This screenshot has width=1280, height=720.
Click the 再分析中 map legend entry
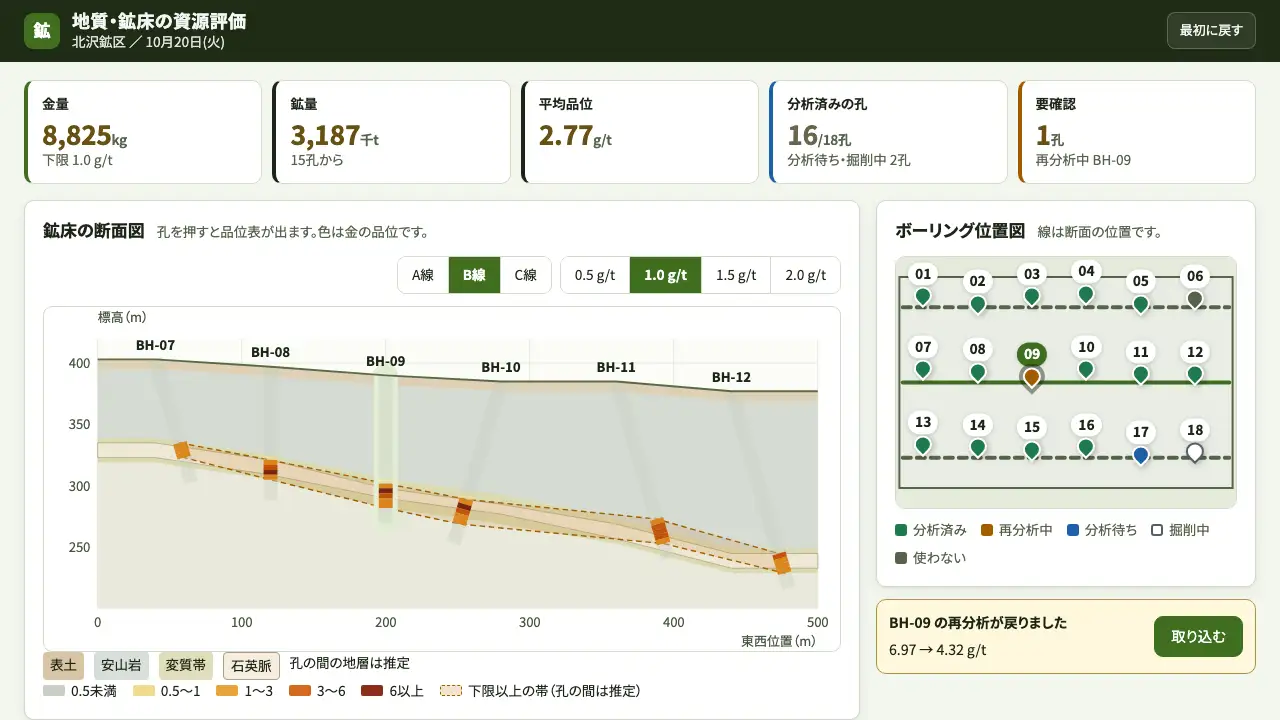click(1016, 530)
